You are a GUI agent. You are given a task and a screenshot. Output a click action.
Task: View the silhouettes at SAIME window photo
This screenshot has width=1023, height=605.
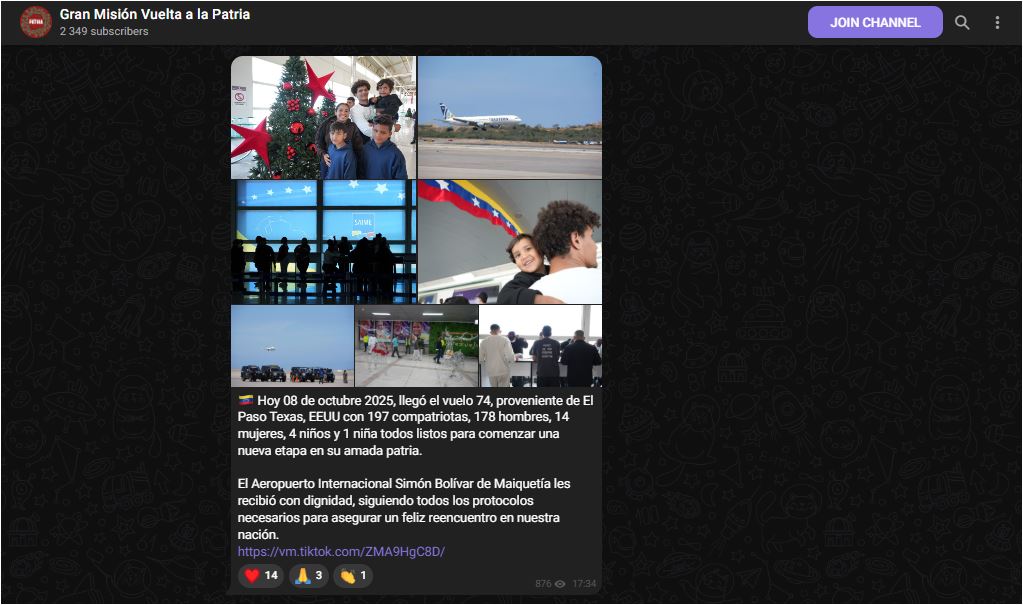click(323, 241)
